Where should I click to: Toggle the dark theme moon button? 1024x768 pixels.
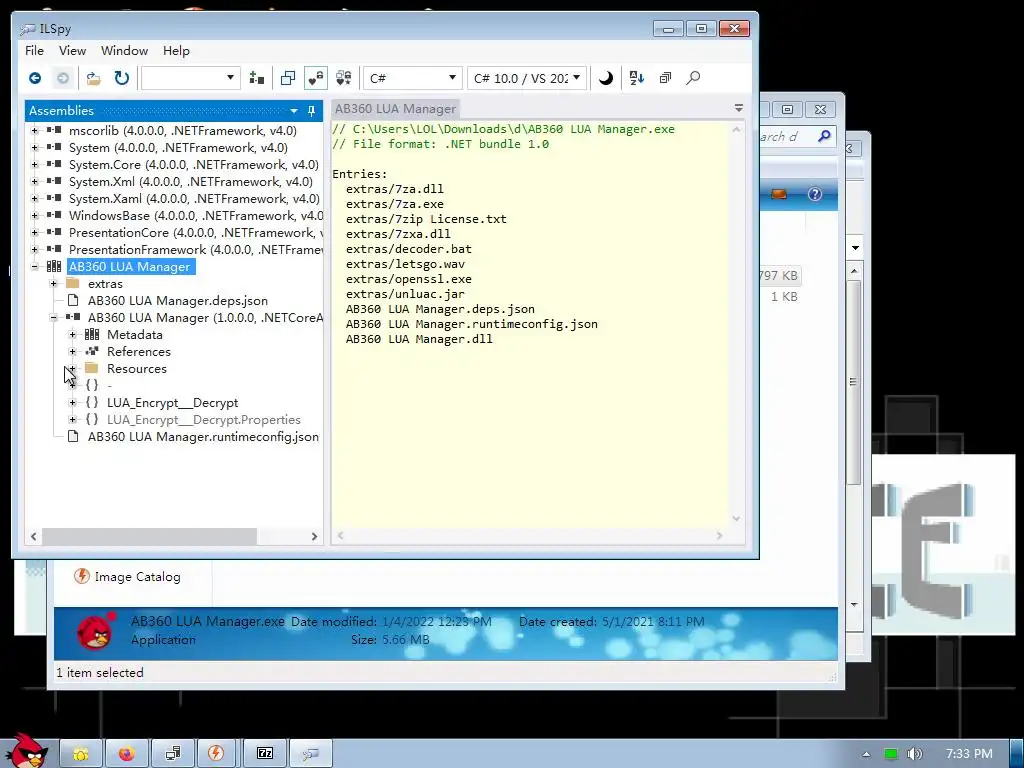(606, 78)
